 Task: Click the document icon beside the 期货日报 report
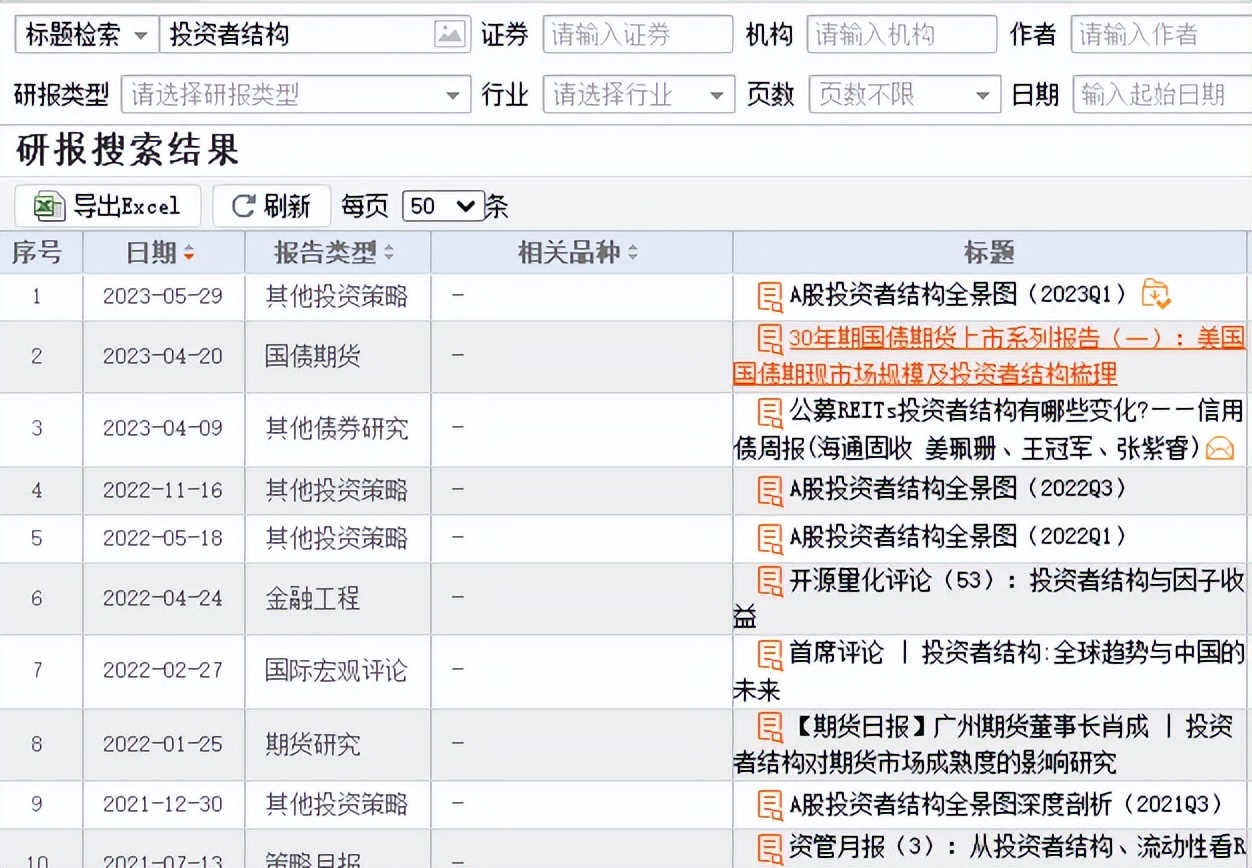[767, 729]
